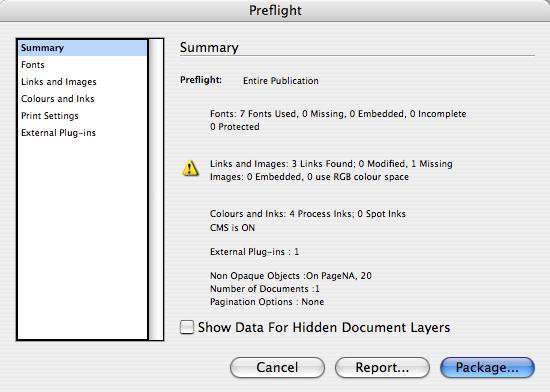
Task: Click the Report... button
Action: [382, 367]
